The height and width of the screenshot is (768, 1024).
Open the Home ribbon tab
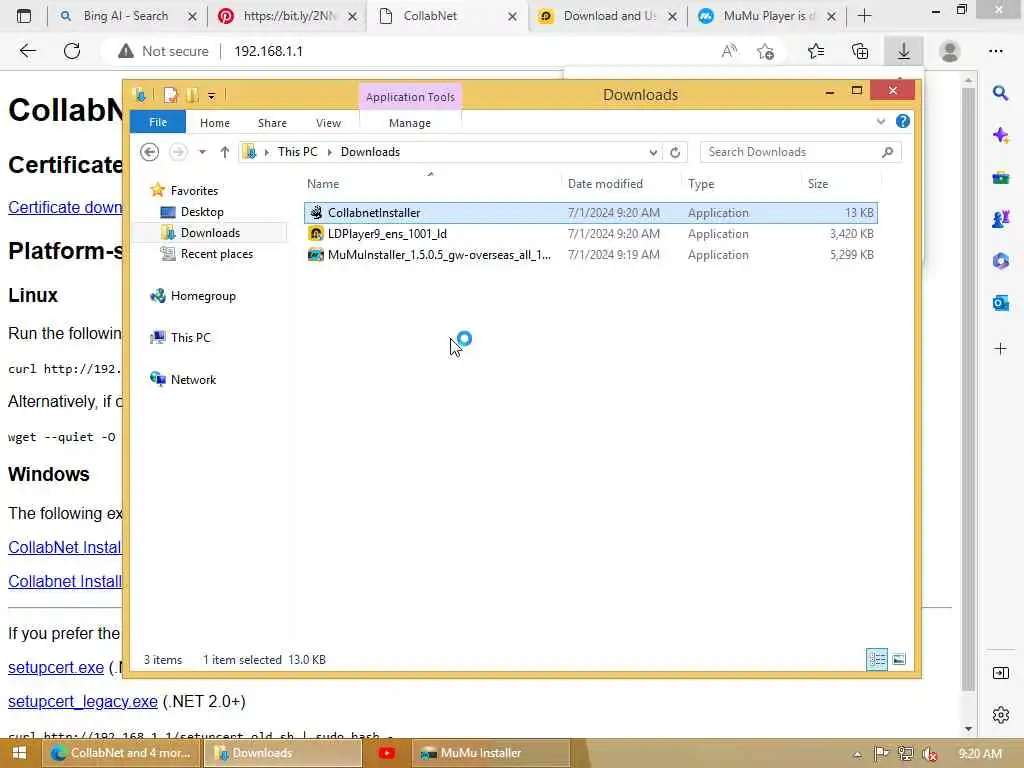pyautogui.click(x=215, y=123)
